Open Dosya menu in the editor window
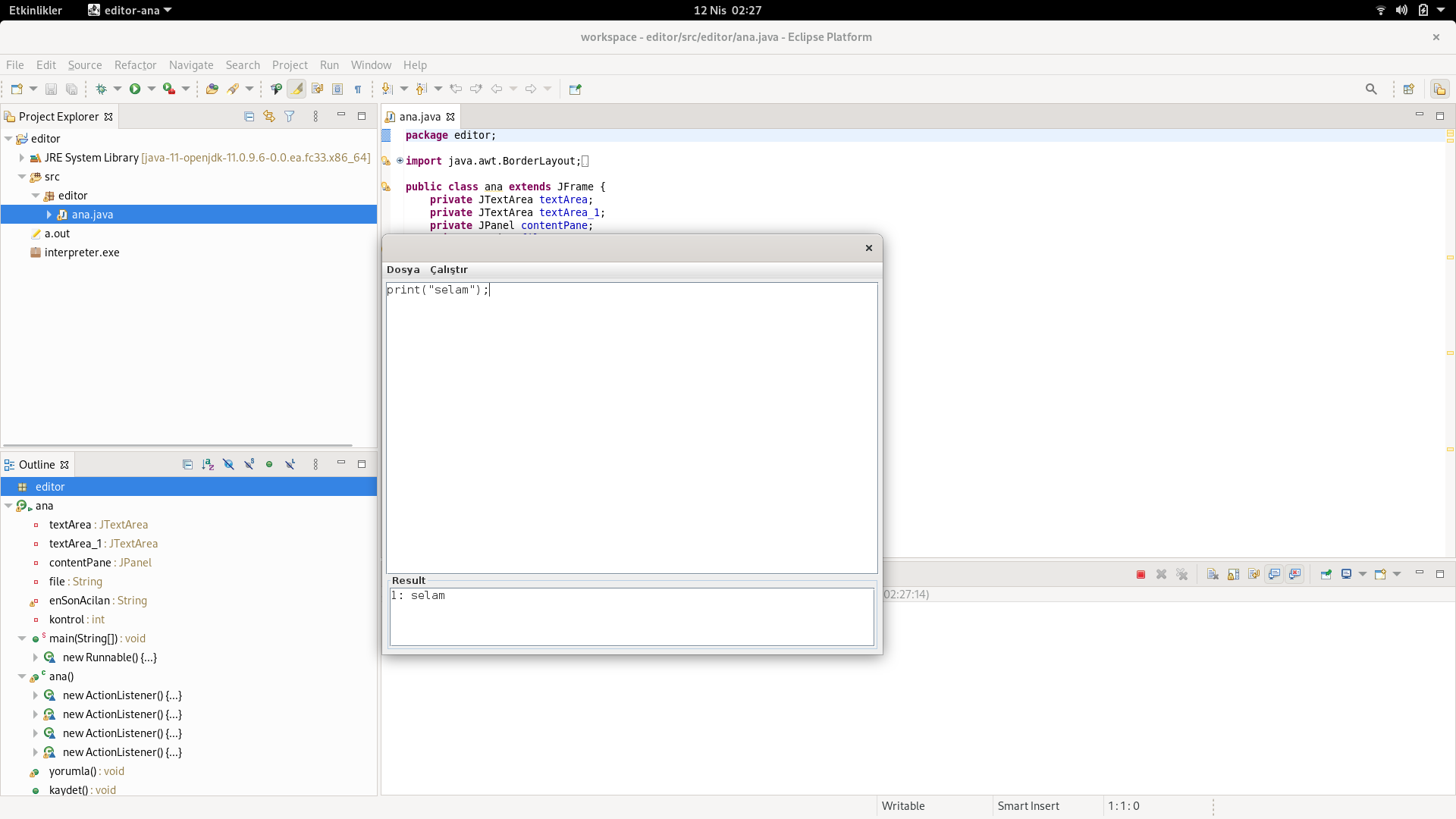The width and height of the screenshot is (1456, 819). click(403, 270)
